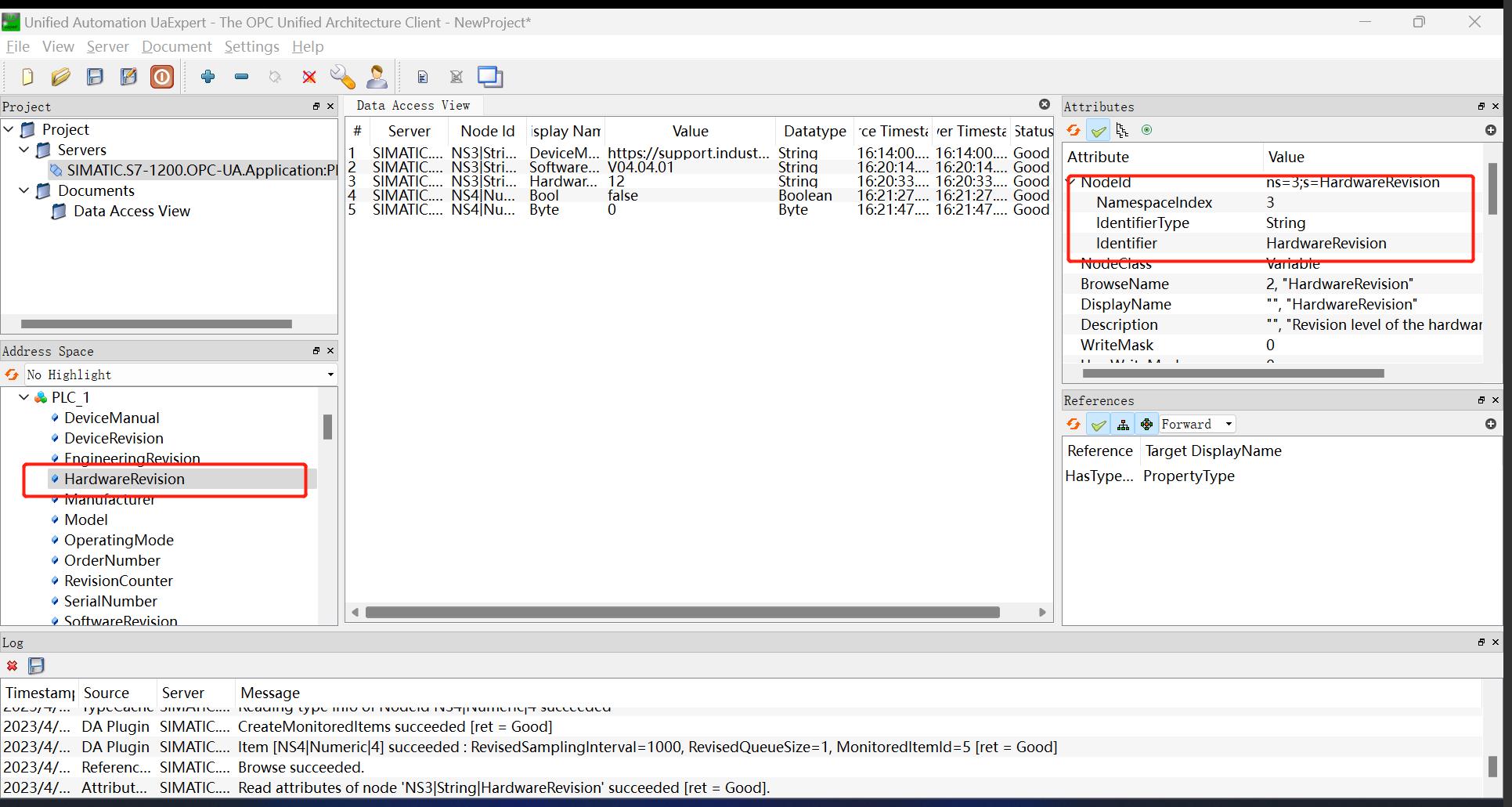This screenshot has width=1512, height=807.
Task: Remove server using the minus toolbar icon
Action: tap(241, 76)
